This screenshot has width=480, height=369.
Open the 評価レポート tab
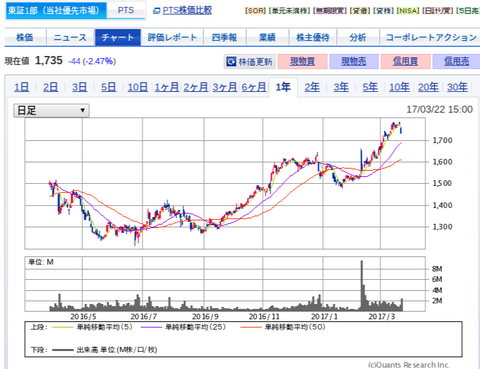tap(172, 37)
